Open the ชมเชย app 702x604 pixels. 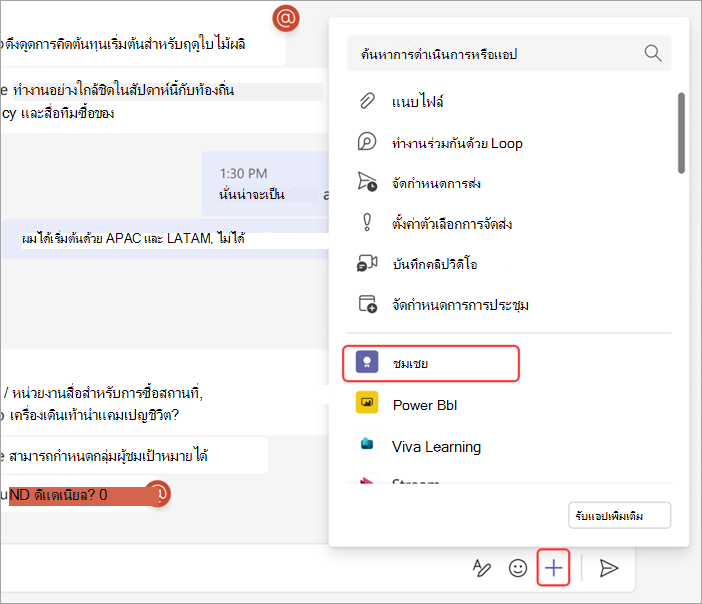coord(431,363)
